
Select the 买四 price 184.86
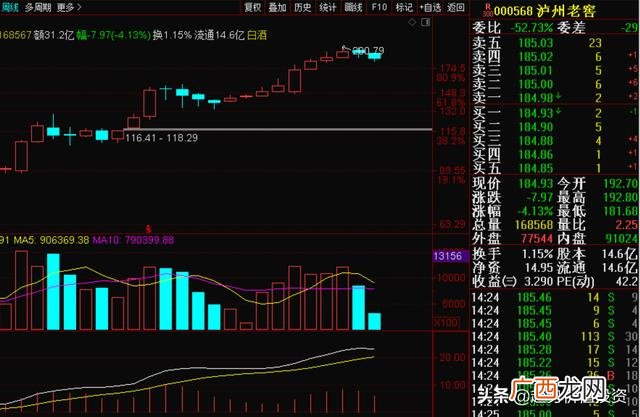[x=536, y=155]
